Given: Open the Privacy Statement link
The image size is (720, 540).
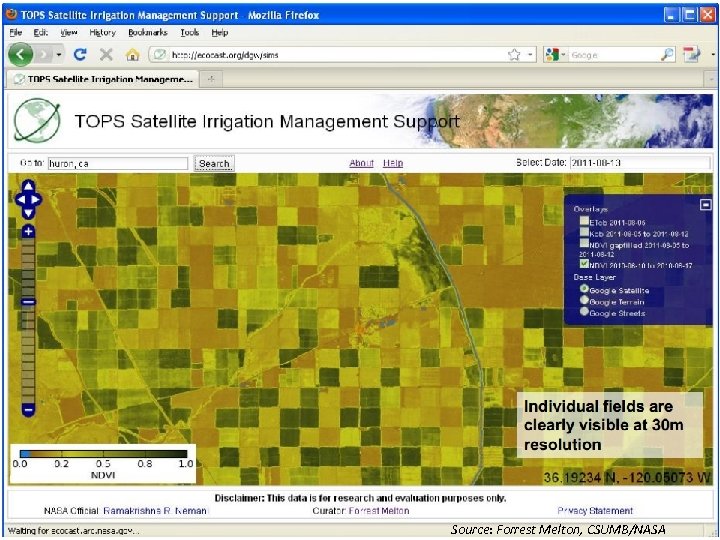Looking at the screenshot, I should [x=595, y=511].
